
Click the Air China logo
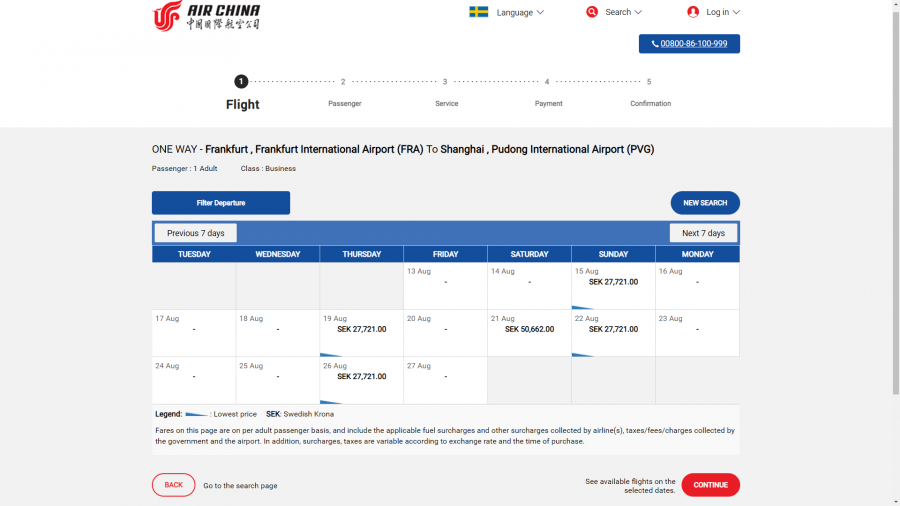(x=206, y=15)
